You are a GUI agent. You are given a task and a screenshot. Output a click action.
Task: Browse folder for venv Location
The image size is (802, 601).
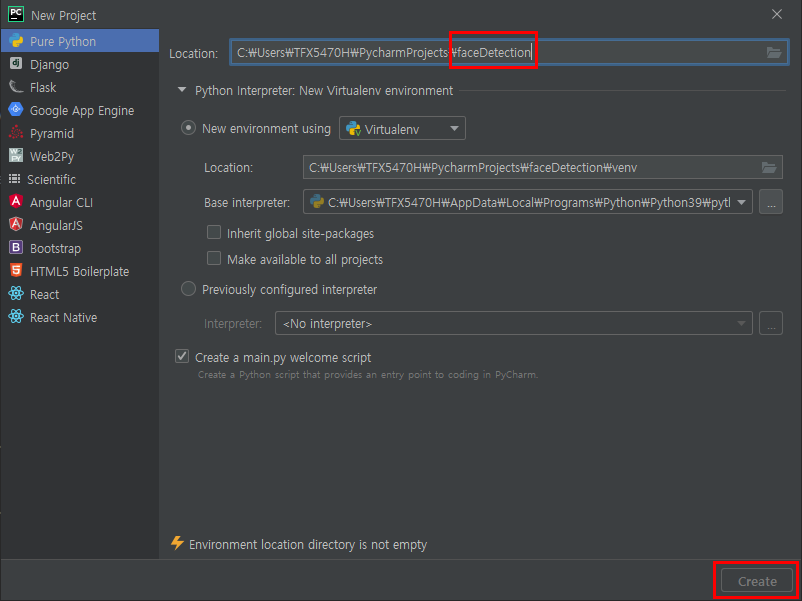769,167
